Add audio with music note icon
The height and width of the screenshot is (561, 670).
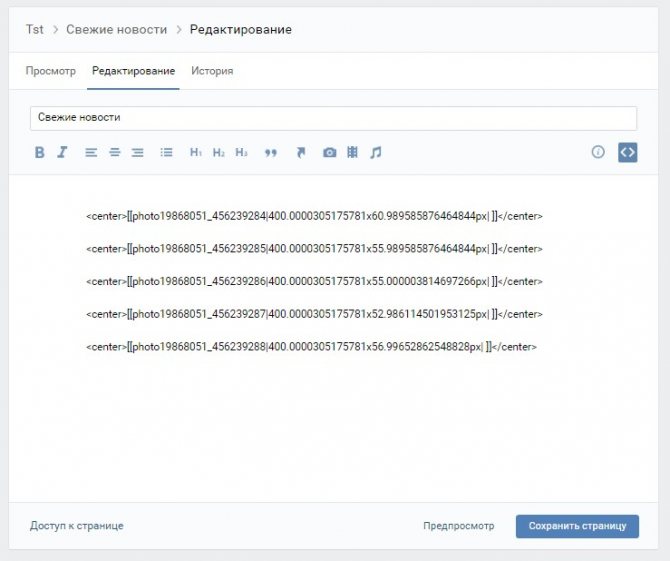click(376, 152)
